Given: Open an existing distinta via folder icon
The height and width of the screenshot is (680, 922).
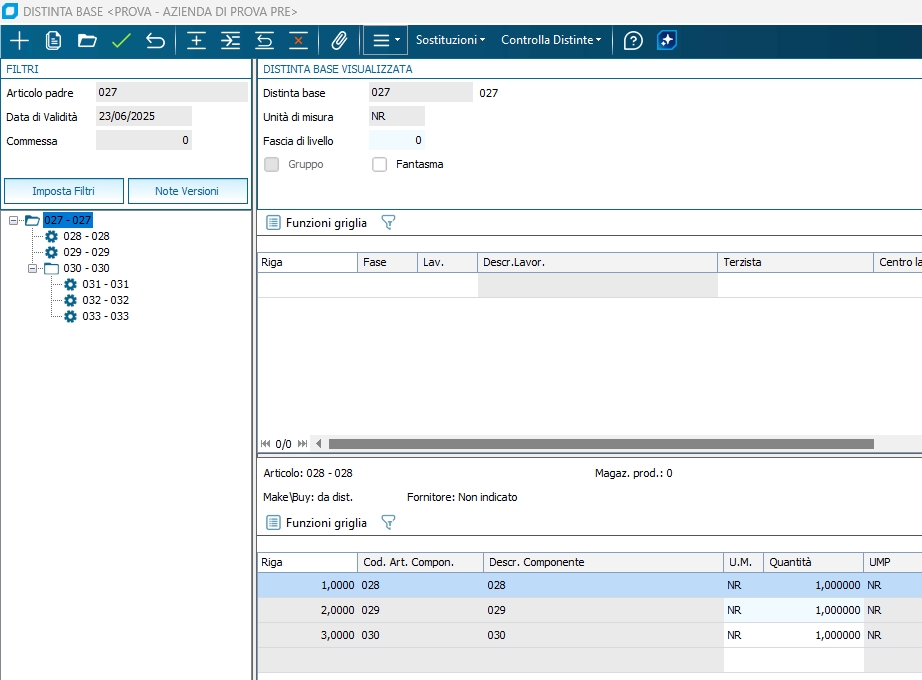Looking at the screenshot, I should (x=87, y=41).
